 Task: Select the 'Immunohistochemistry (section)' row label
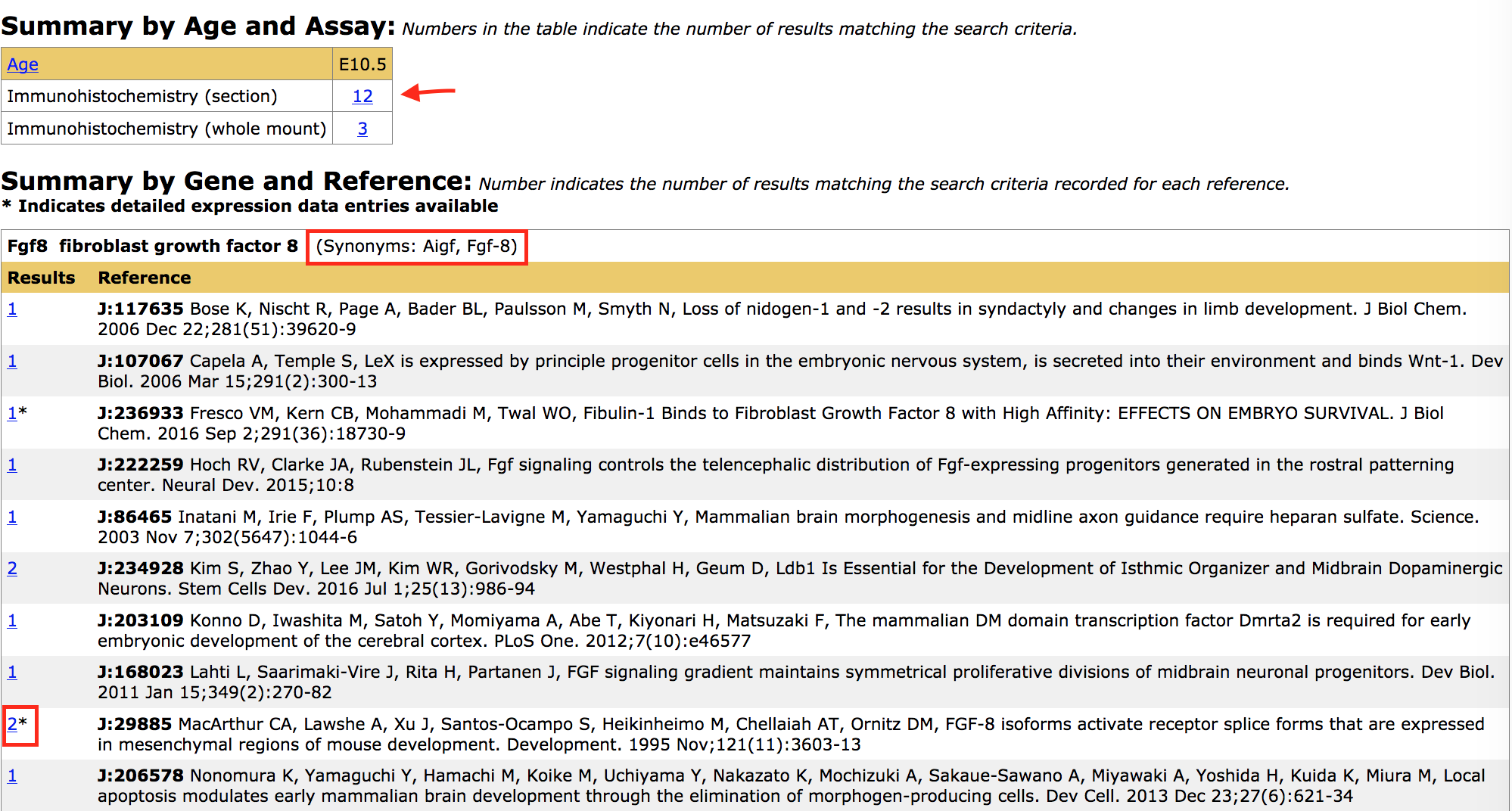tap(142, 96)
